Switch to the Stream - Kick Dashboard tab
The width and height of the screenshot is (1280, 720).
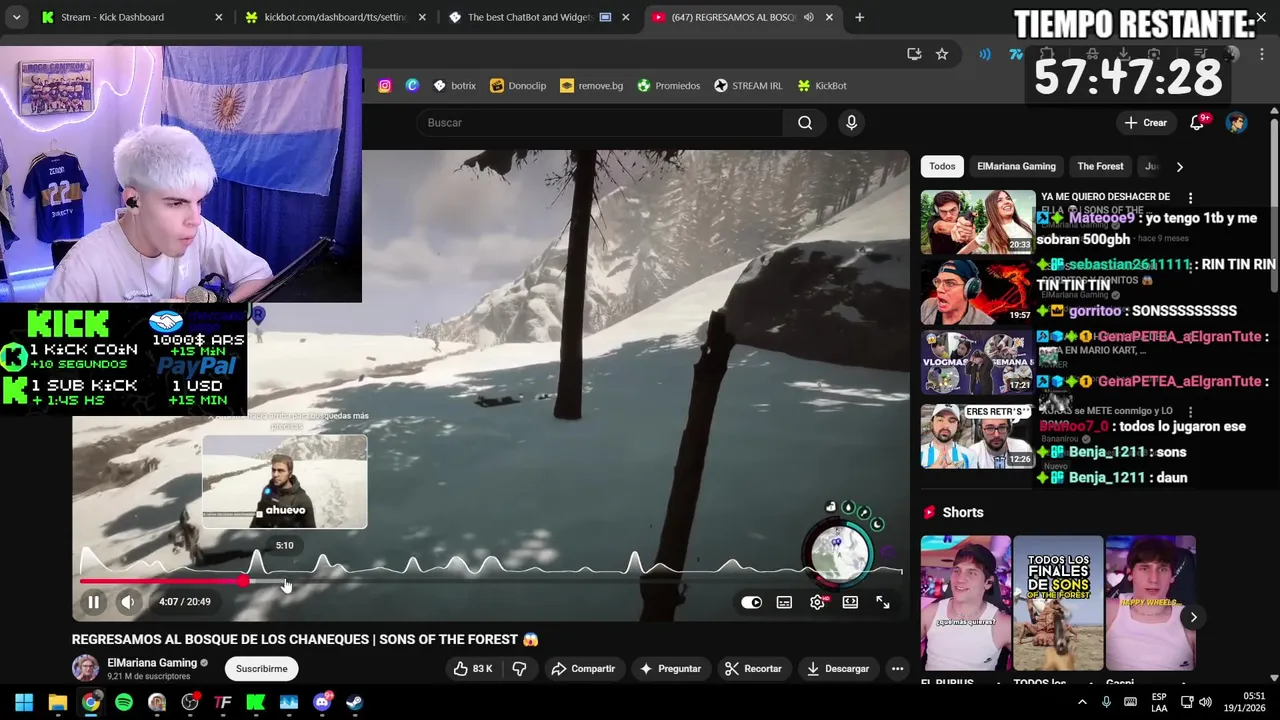coord(131,17)
